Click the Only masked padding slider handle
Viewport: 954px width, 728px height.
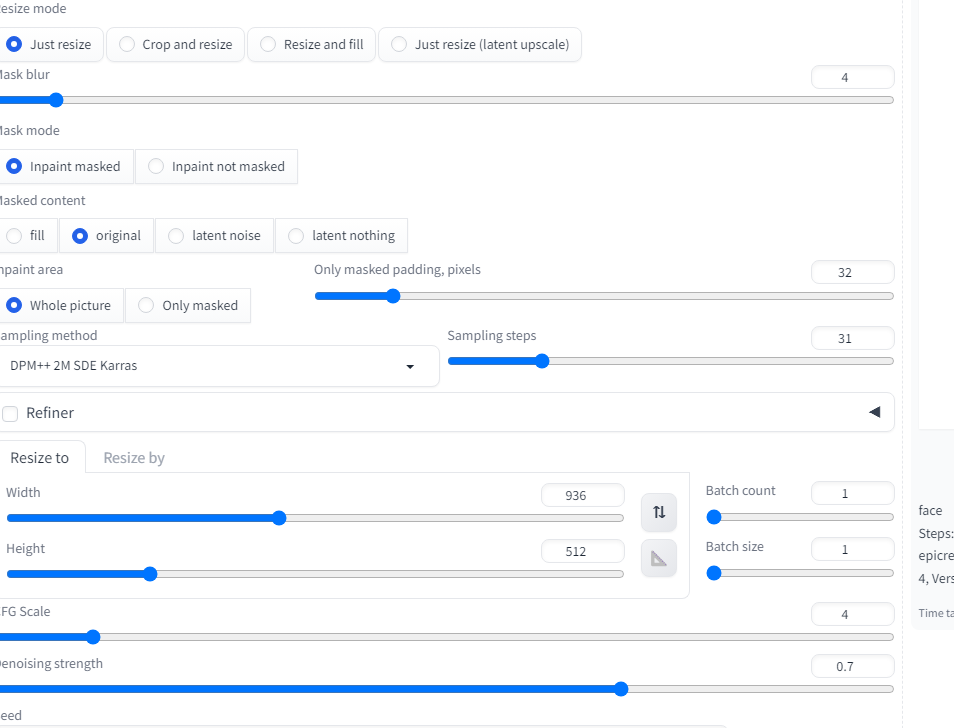[393, 296]
